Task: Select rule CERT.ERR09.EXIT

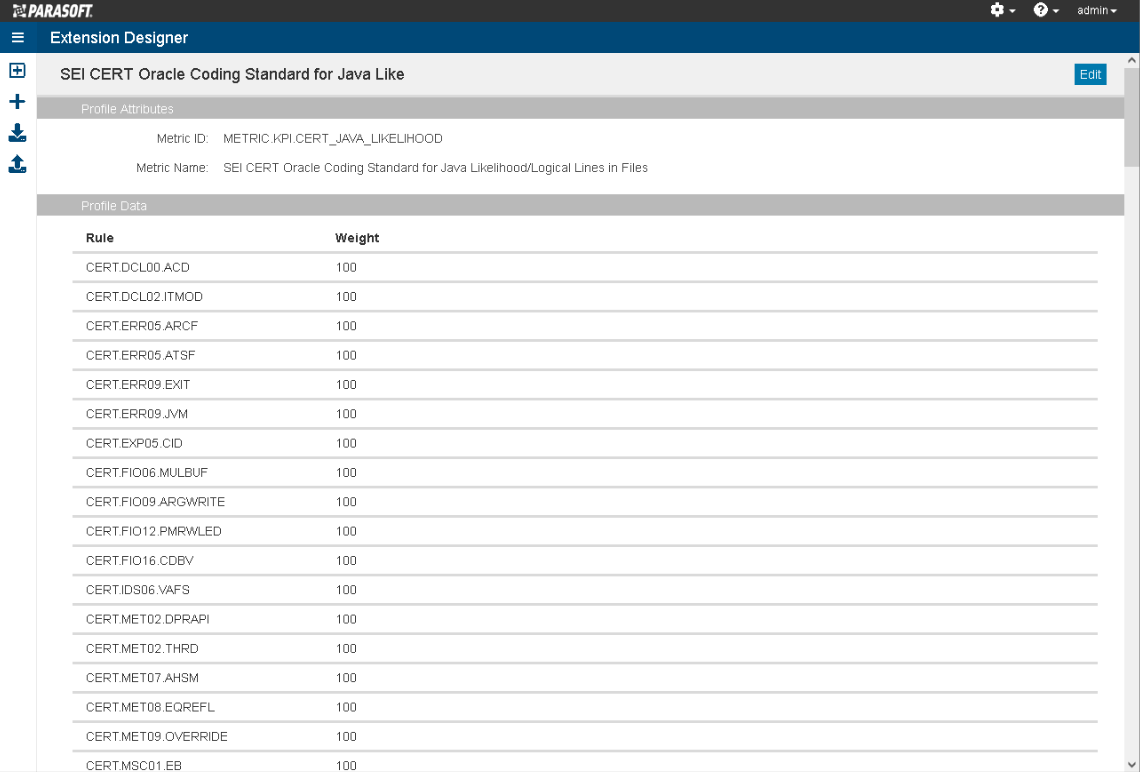Action: (138, 385)
